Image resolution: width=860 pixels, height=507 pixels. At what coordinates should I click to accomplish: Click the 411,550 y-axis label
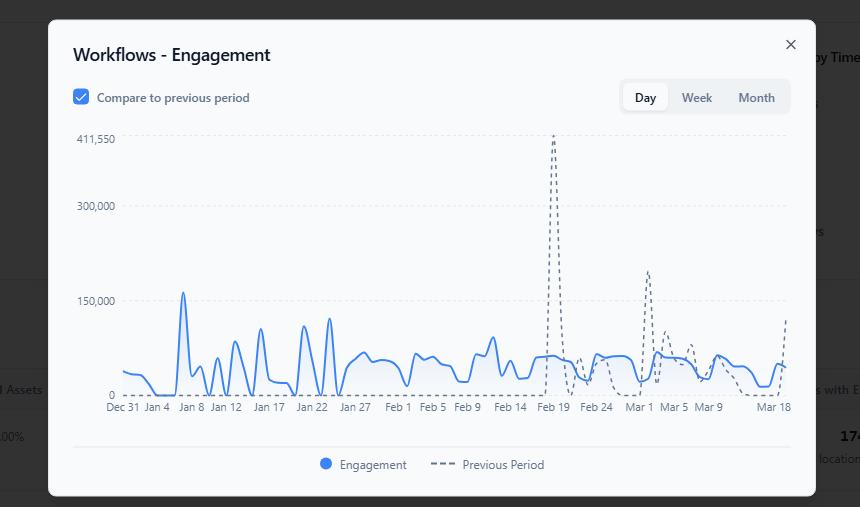(x=96, y=139)
